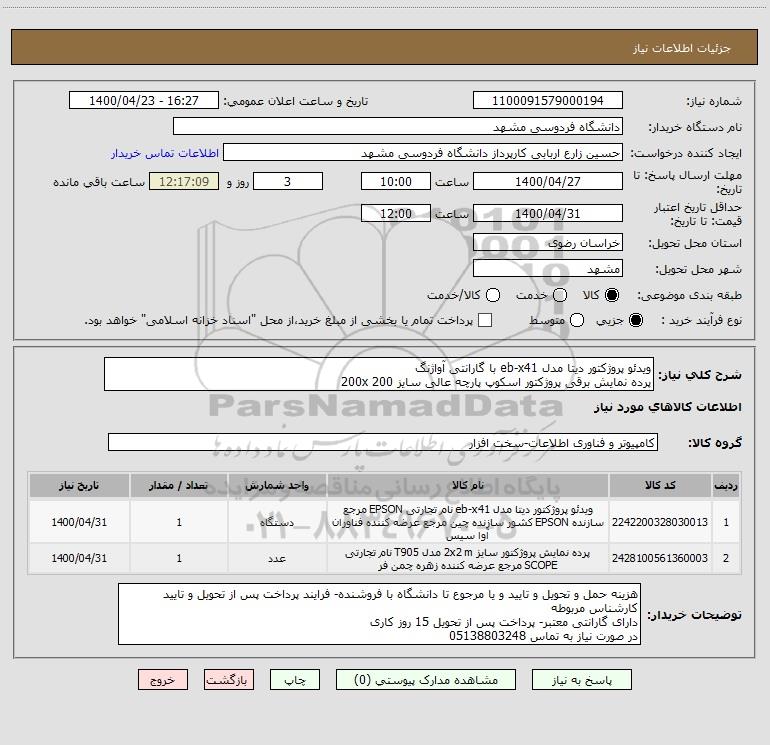
Task: Toggle the اسناد خزانه اسلامی payment checkbox
Action: 485,320
